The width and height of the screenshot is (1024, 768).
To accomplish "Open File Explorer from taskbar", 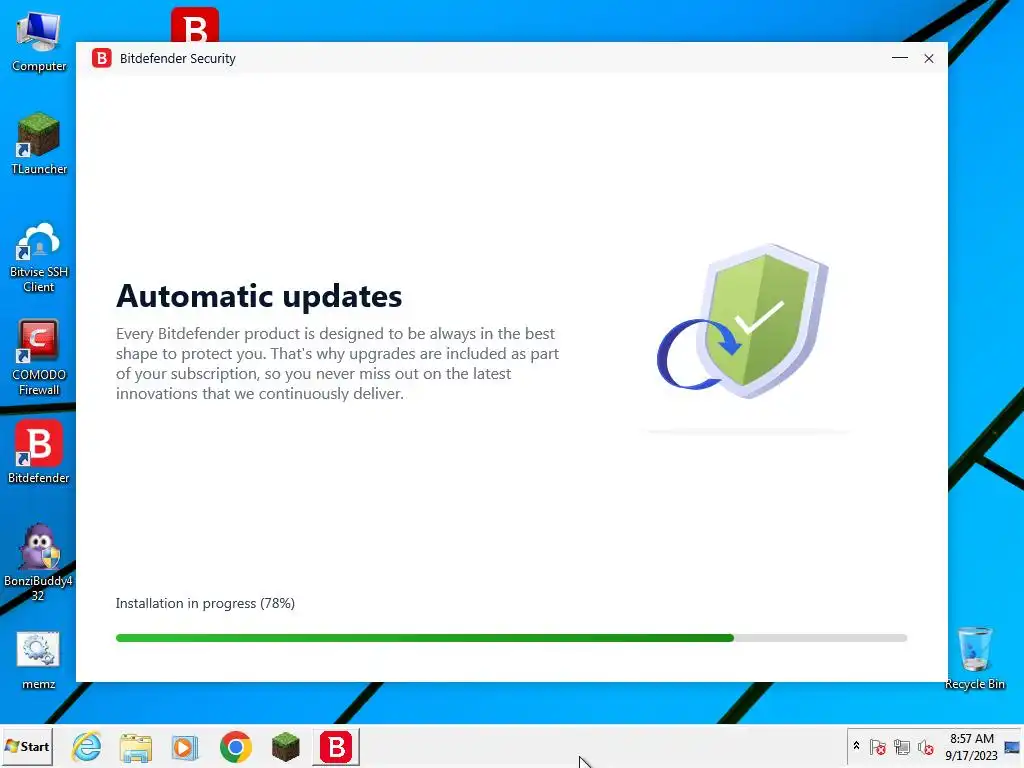I will point(136,746).
